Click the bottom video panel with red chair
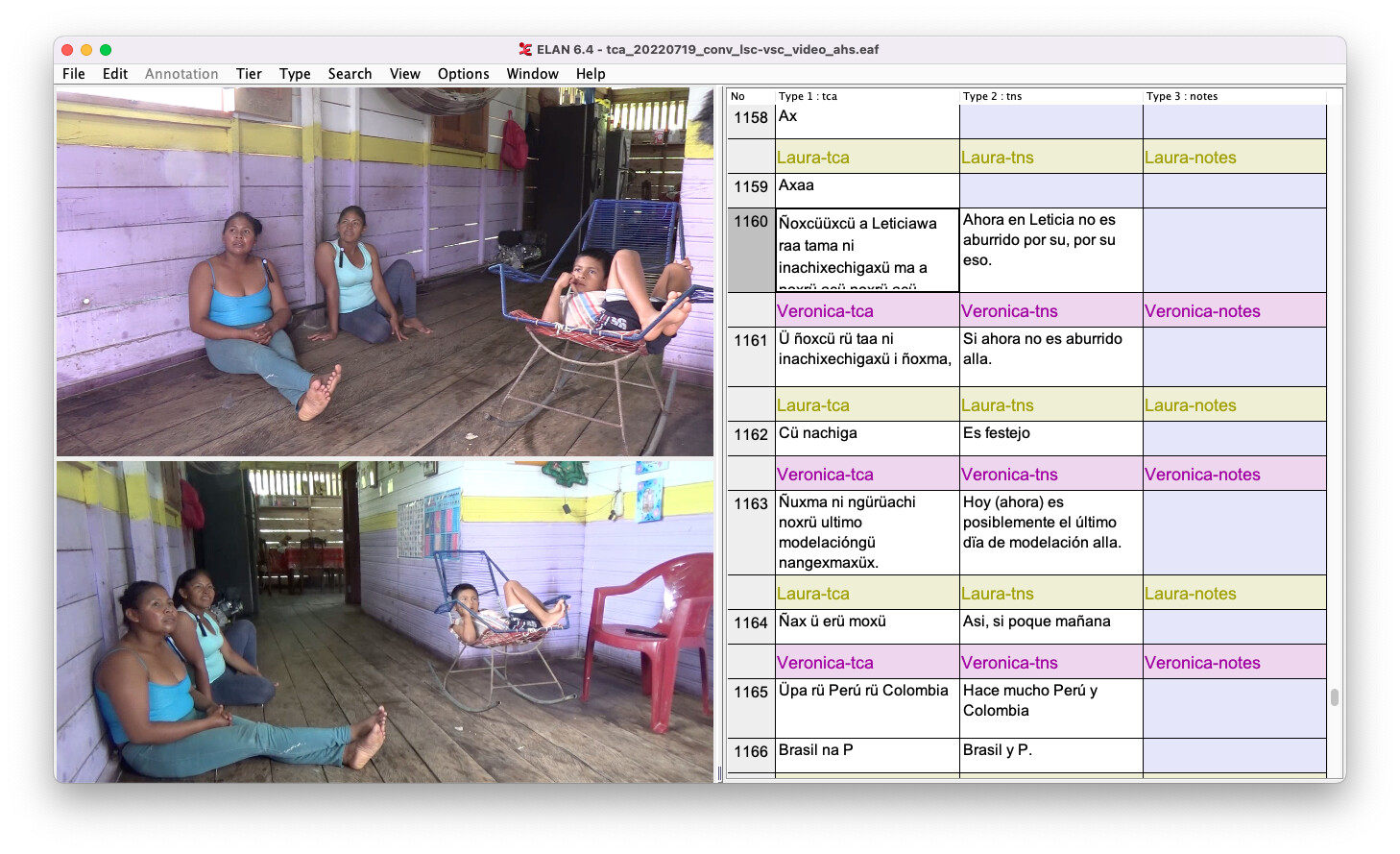1400x854 pixels. coord(384,622)
